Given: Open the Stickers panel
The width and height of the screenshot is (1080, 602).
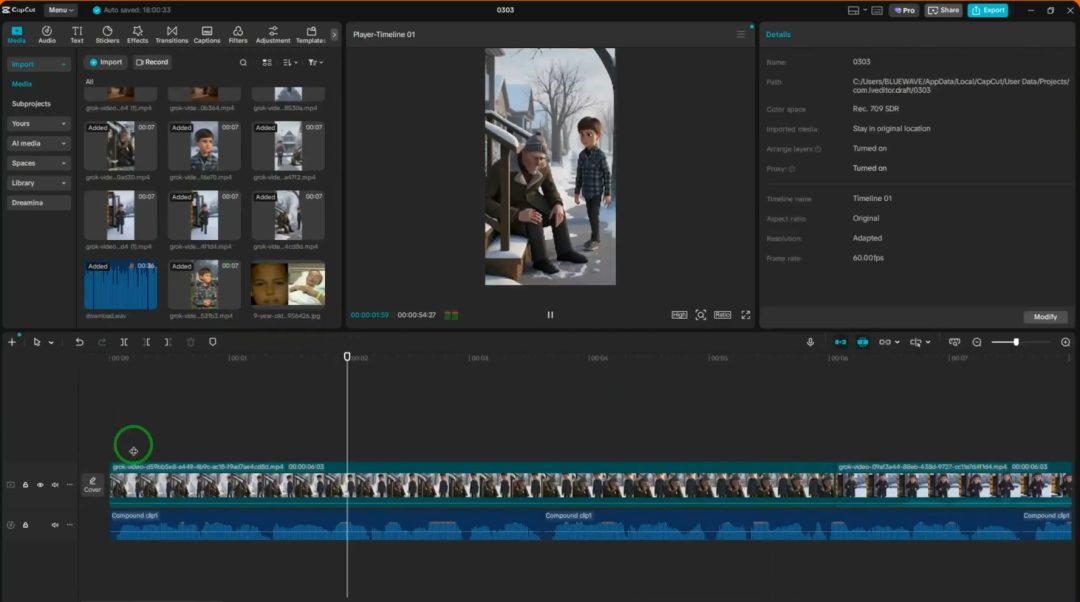Looking at the screenshot, I should point(107,35).
